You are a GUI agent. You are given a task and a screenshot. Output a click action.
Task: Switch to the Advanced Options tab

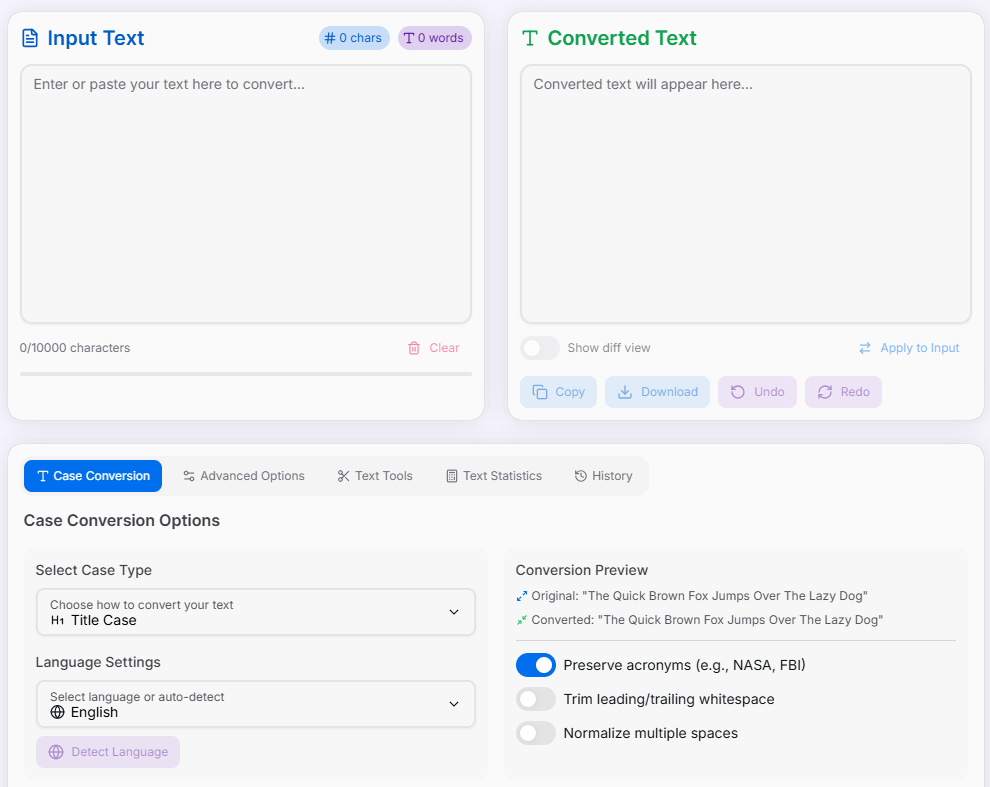pos(244,476)
